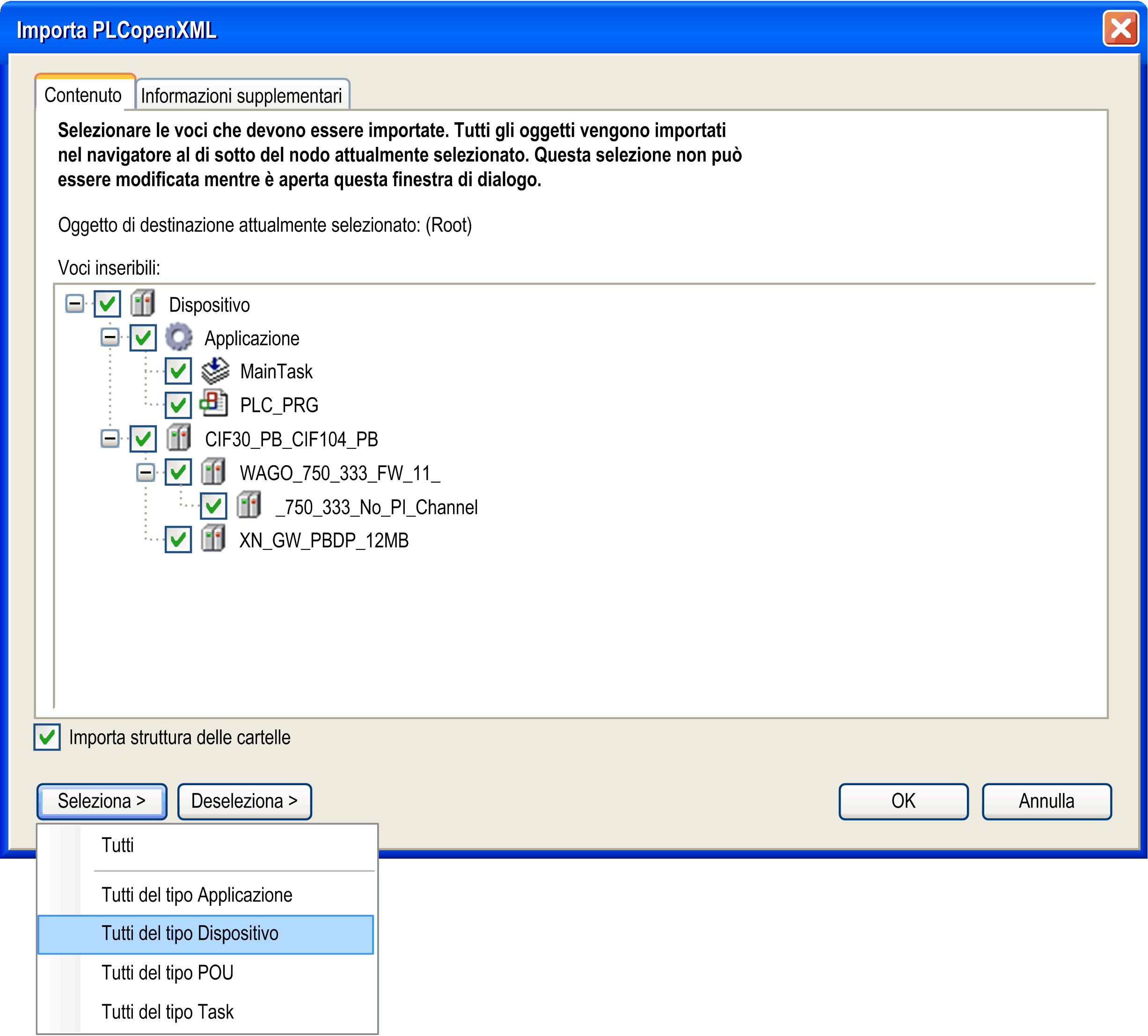
Task: Click the XN_GW_PBDP_12MB device icon
Action: [213, 539]
